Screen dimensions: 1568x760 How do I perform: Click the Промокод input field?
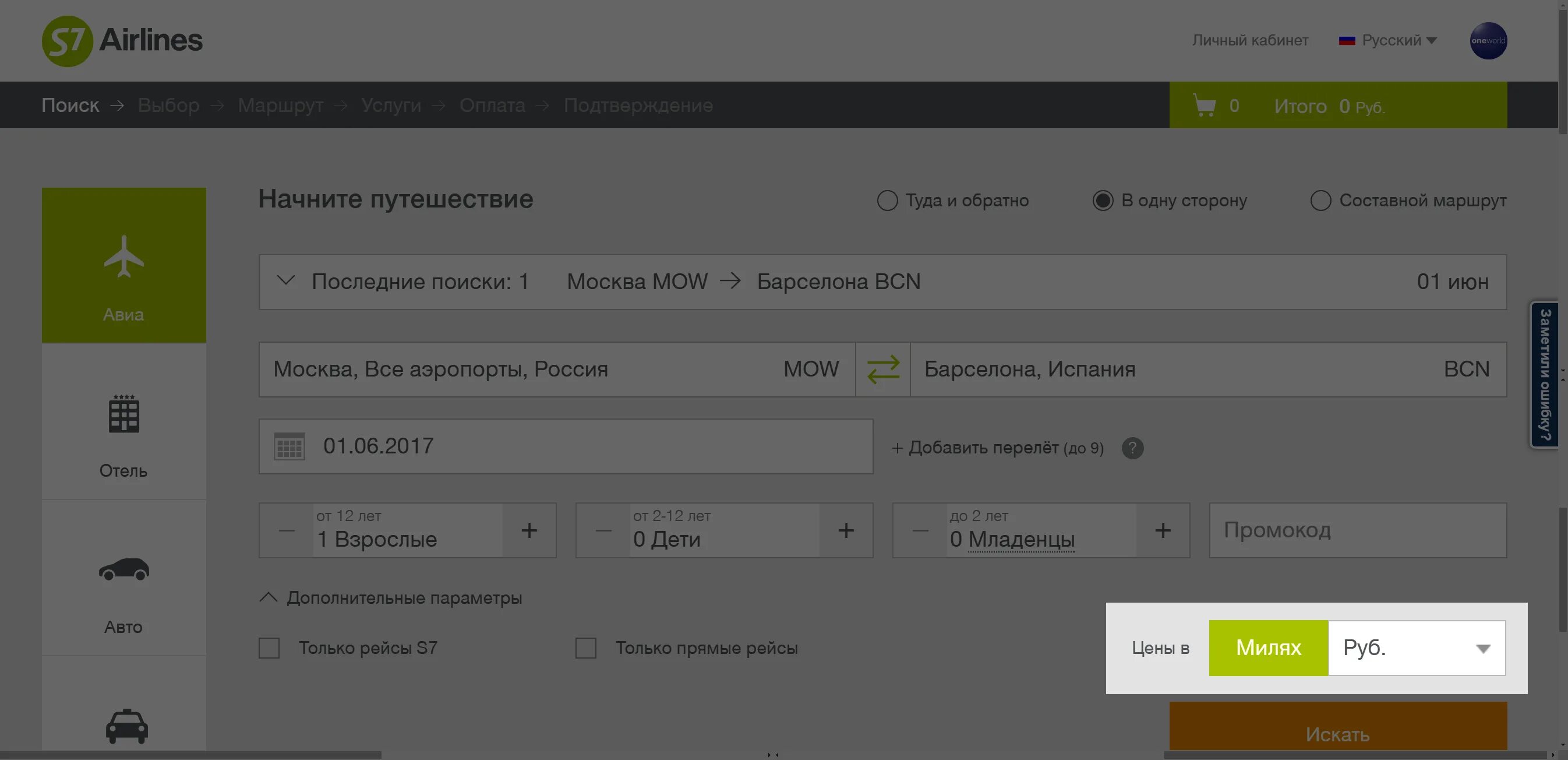pyautogui.click(x=1358, y=530)
